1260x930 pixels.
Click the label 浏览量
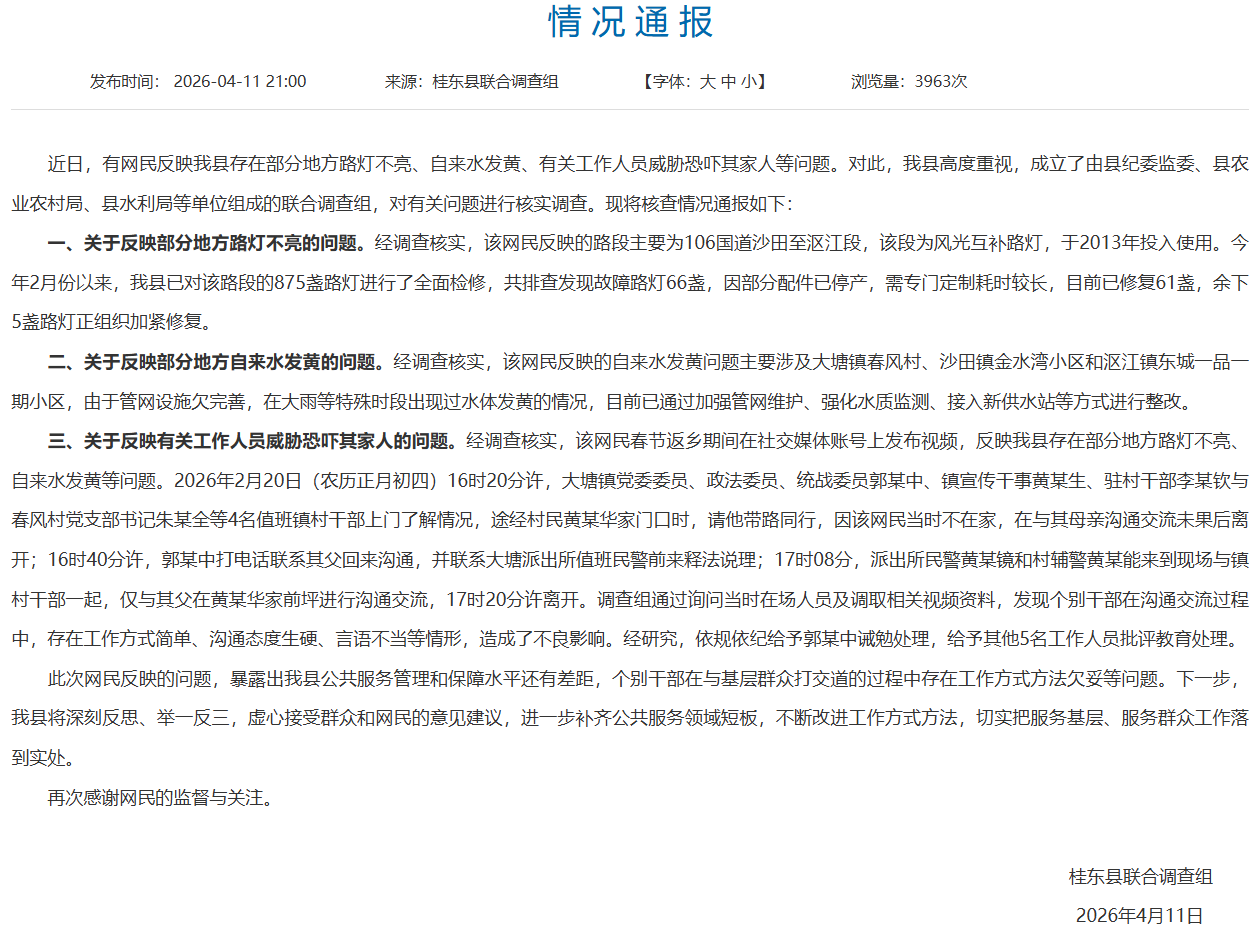pos(880,81)
